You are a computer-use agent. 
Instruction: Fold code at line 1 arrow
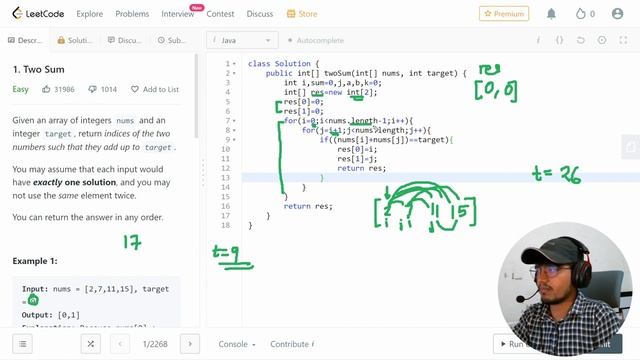pyautogui.click(x=234, y=64)
